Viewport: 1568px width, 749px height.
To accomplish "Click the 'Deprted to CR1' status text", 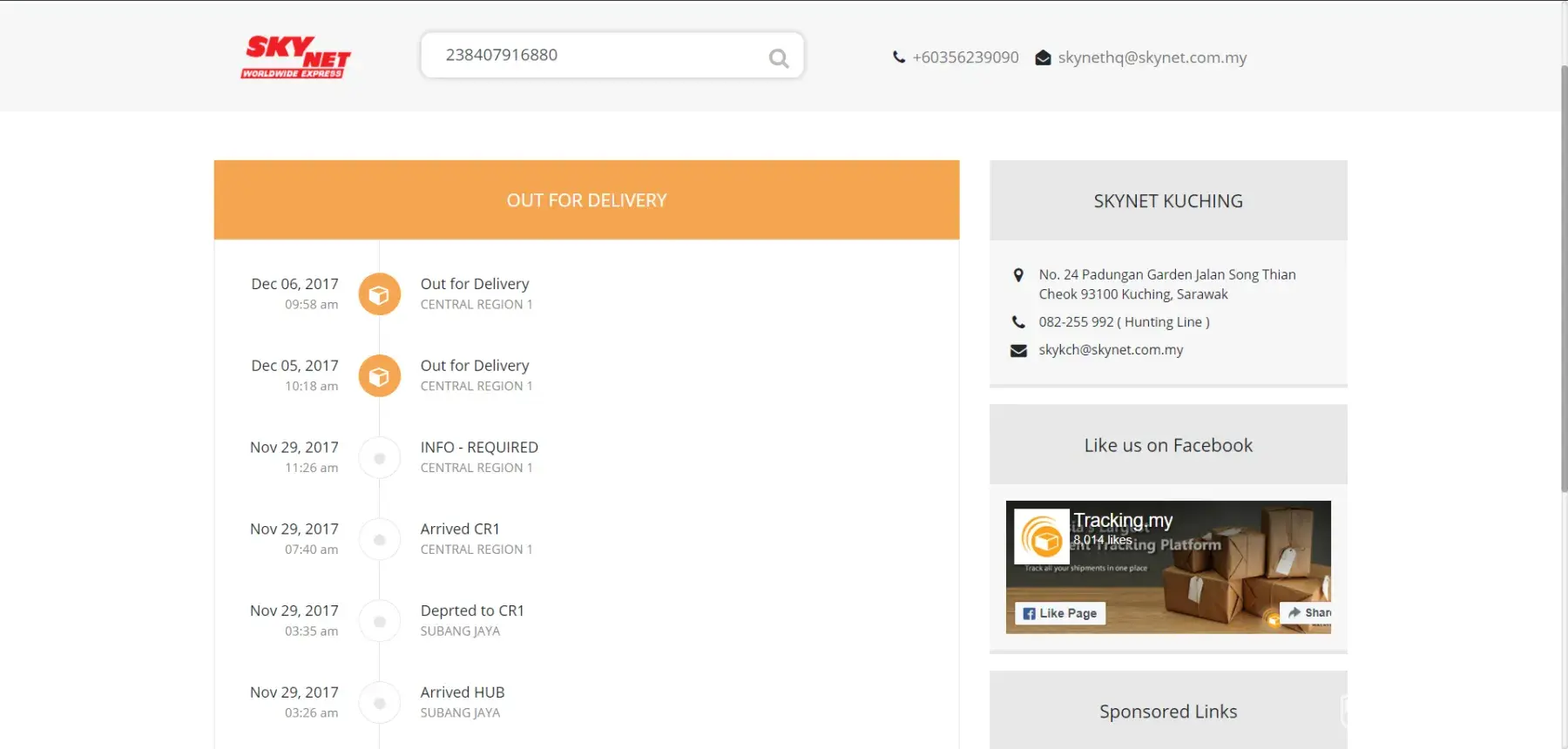I will 472,611.
